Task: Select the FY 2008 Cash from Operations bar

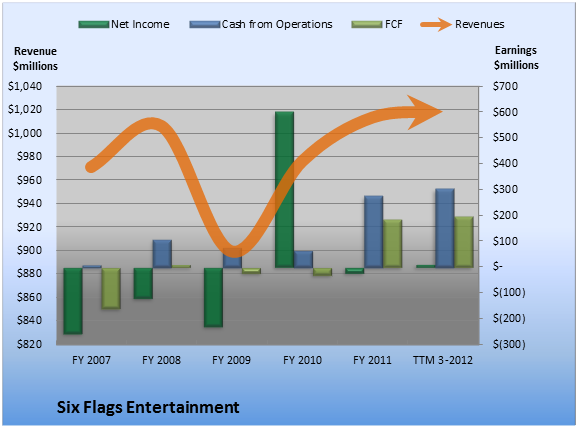Action: [x=162, y=254]
